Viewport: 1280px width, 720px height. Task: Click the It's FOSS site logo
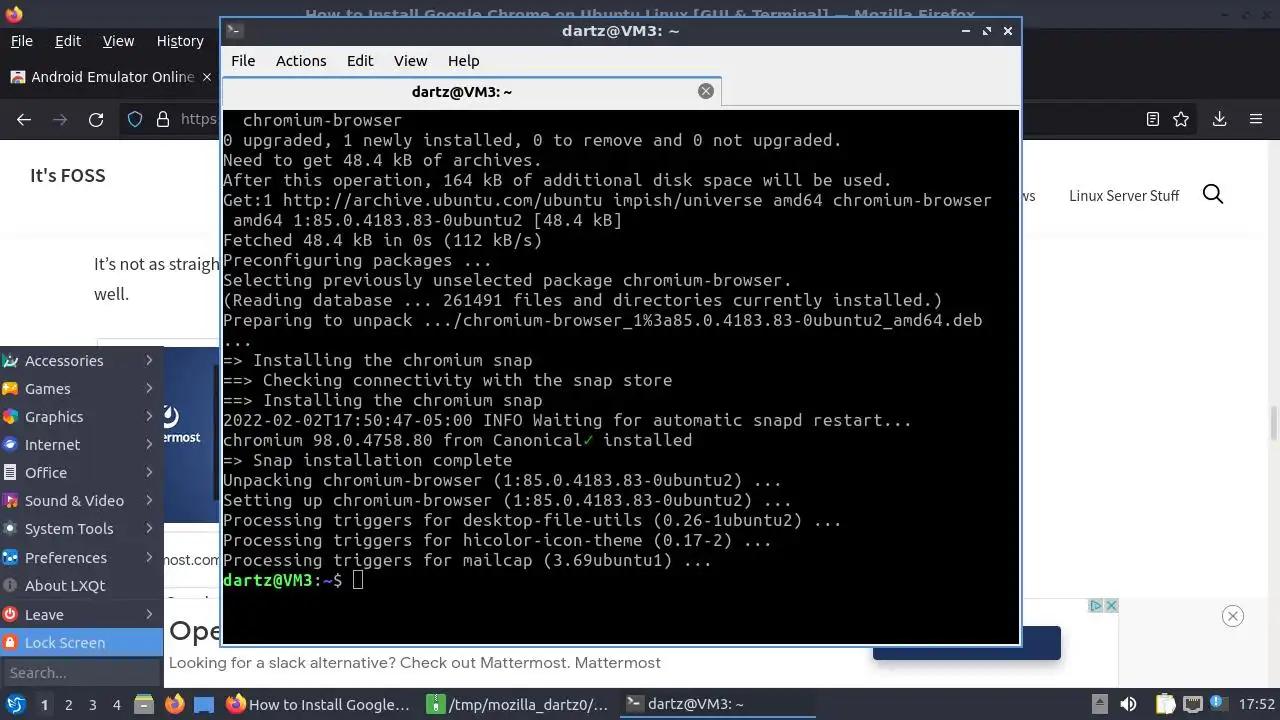point(67,175)
